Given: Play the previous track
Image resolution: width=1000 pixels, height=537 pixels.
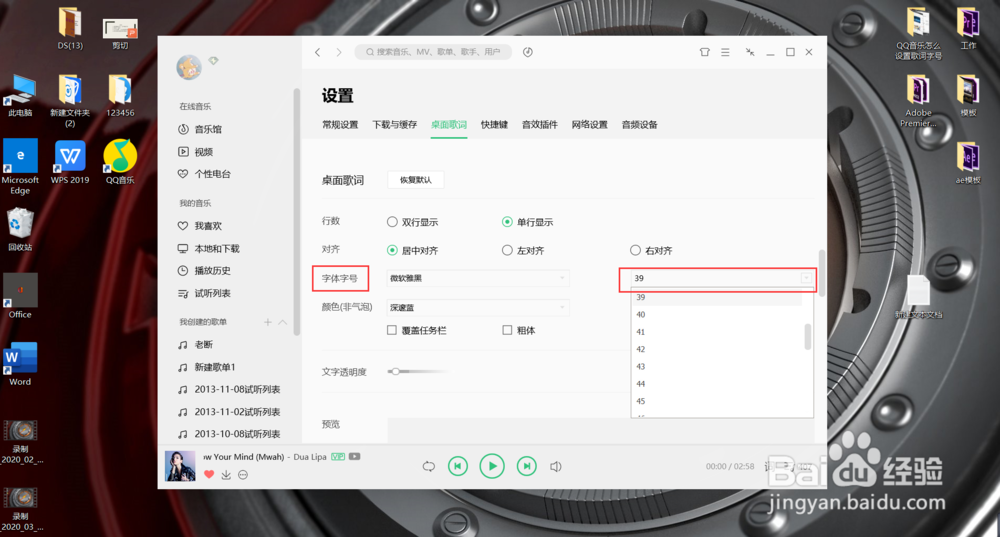Looking at the screenshot, I should click(x=458, y=466).
